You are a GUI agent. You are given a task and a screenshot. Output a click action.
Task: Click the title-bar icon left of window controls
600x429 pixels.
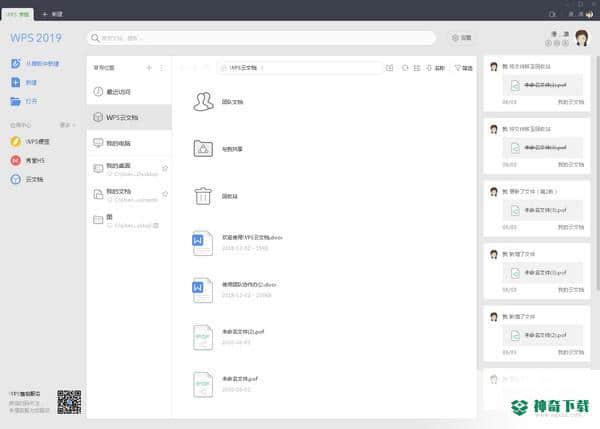tap(552, 14)
